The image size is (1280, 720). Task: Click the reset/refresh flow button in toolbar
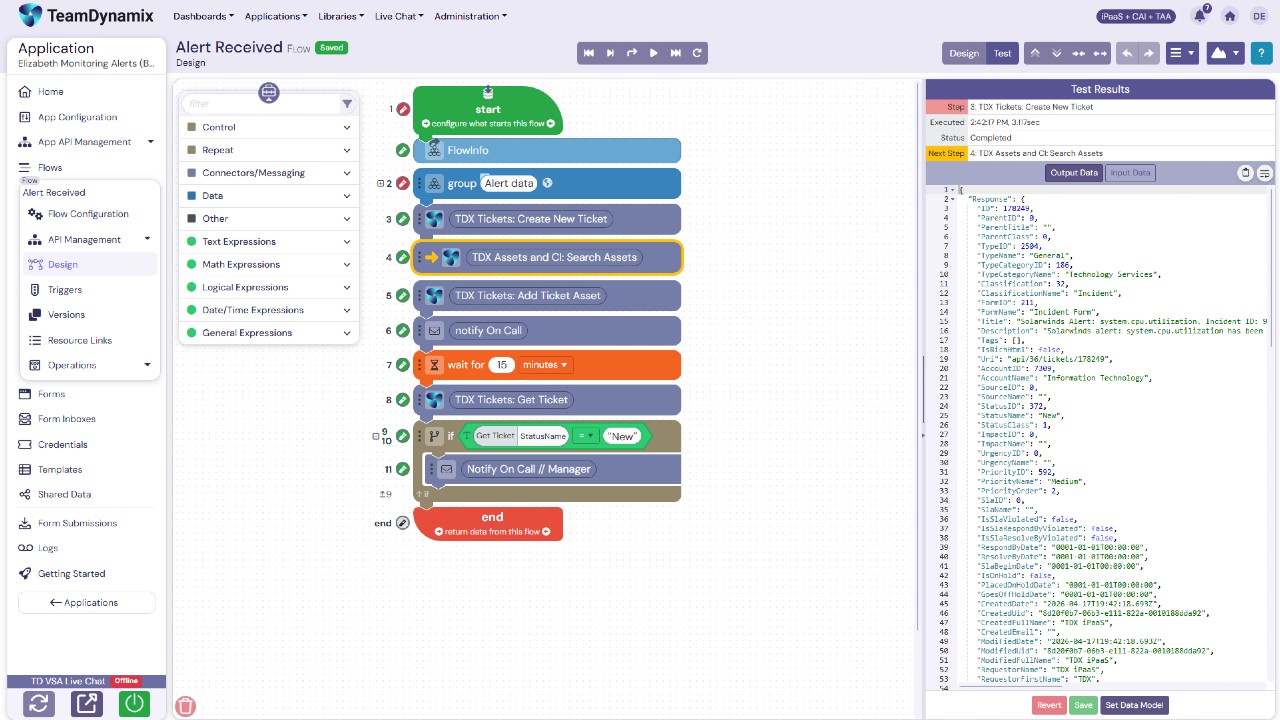(698, 53)
